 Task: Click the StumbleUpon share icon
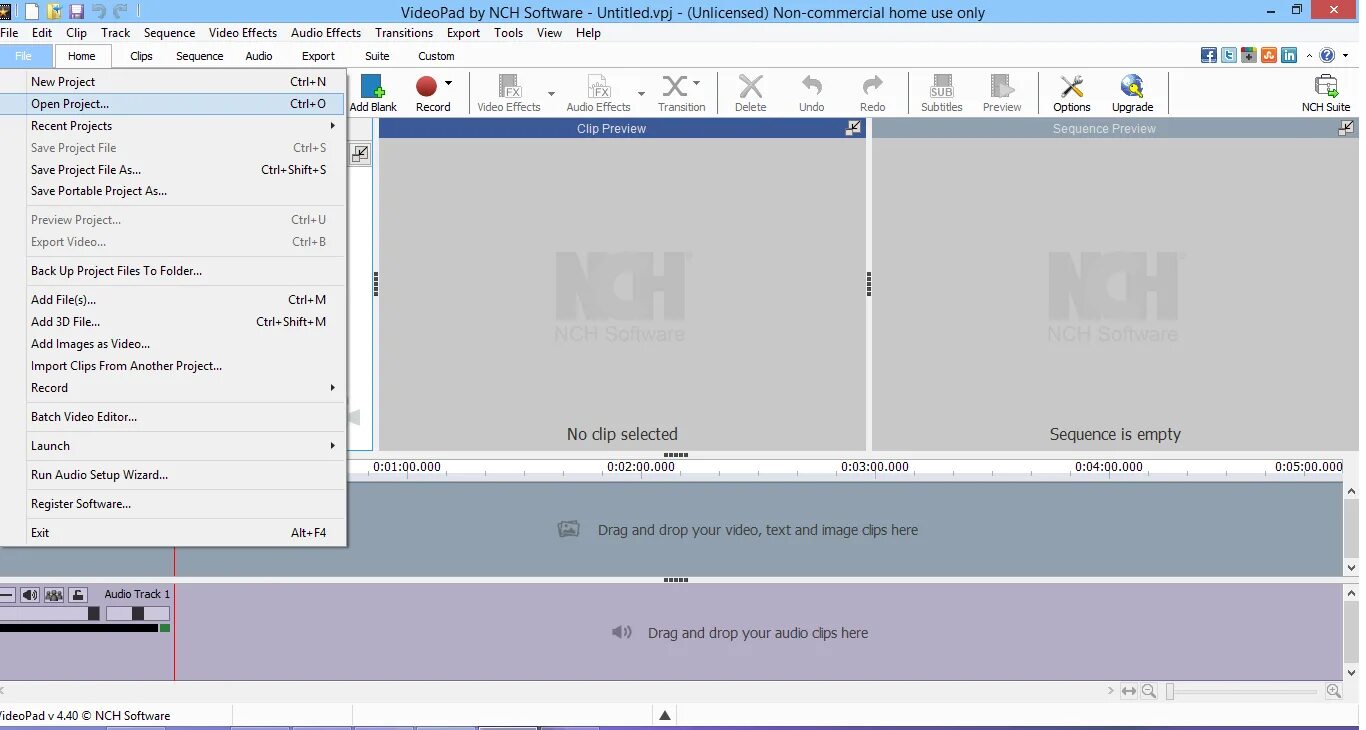tap(1269, 56)
